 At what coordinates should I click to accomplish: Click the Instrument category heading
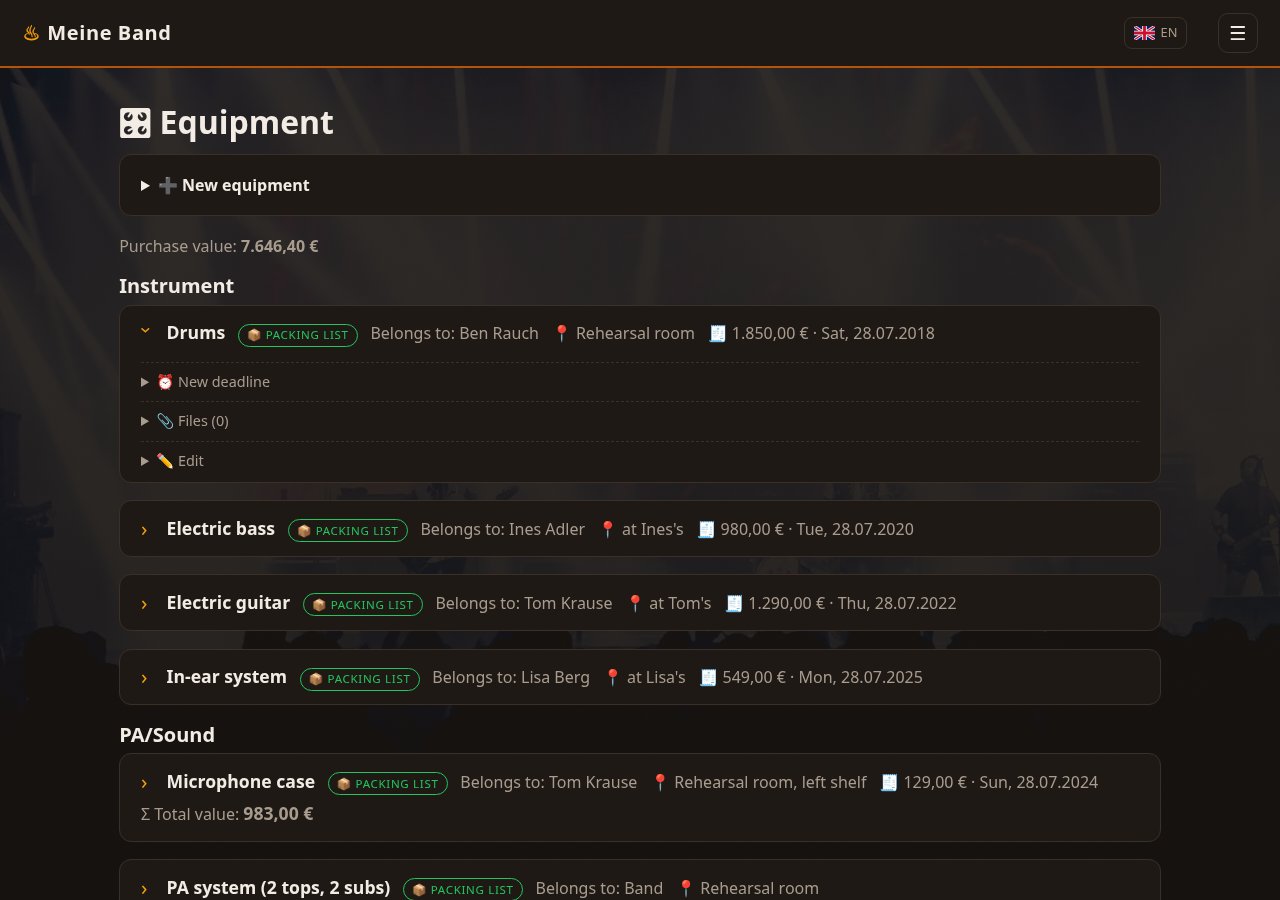[177, 286]
